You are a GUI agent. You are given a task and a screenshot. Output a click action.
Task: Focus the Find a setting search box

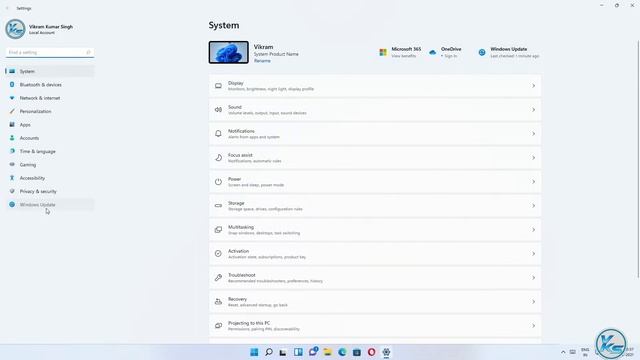tap(50, 52)
